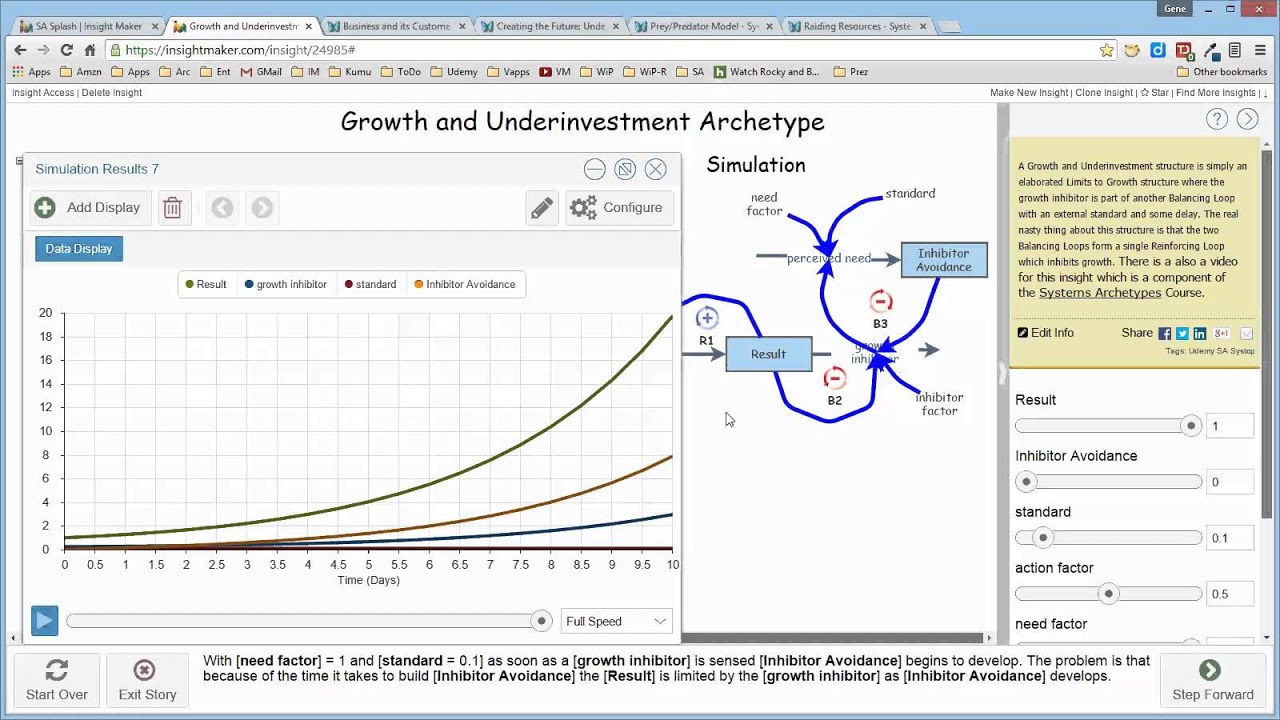The image size is (1280, 720).
Task: Open the Systems Archetypes course link
Action: pyautogui.click(x=1100, y=293)
